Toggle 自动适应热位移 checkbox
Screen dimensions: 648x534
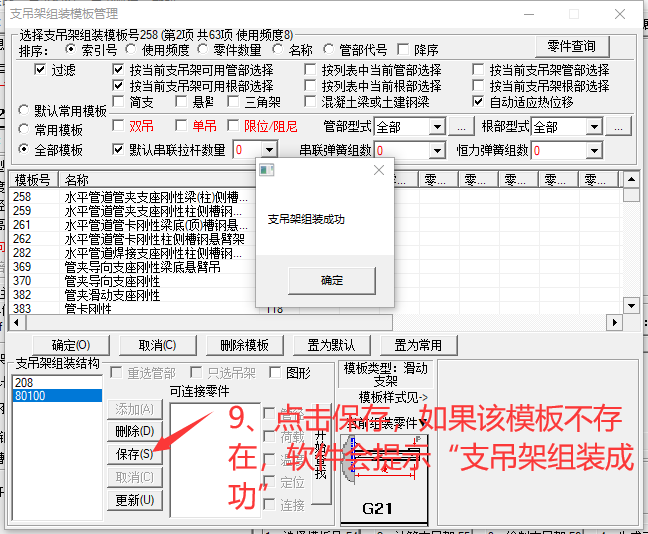(x=478, y=101)
